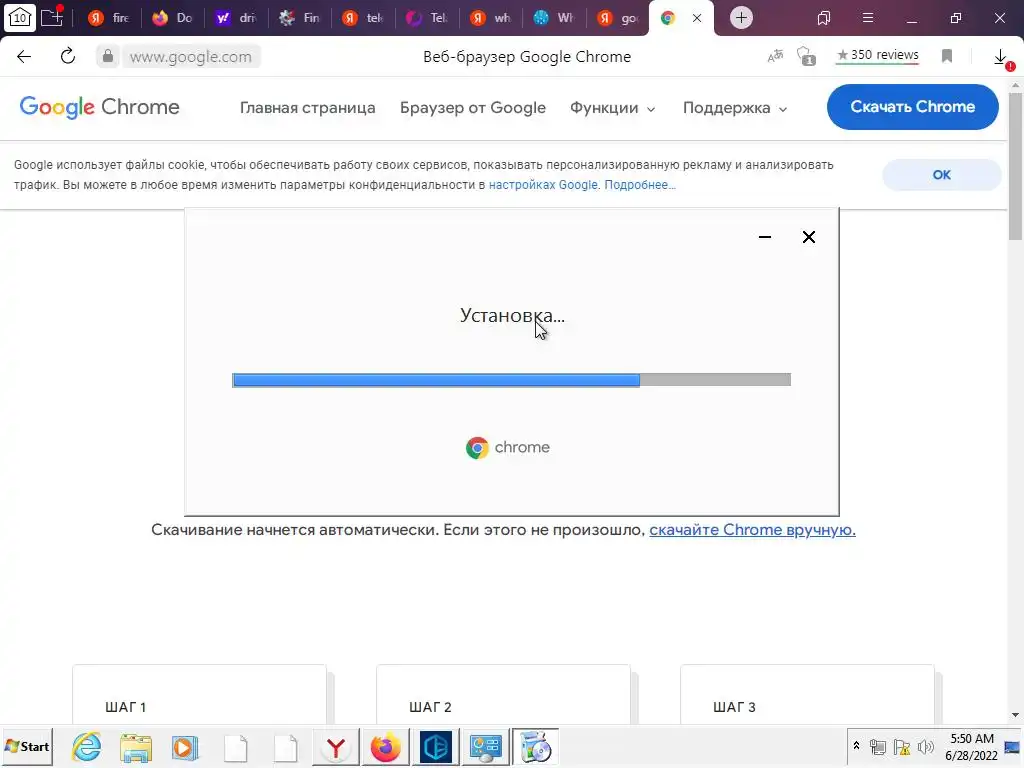Viewport: 1024px width, 768px height.
Task: Open the Yahoo 'dri' tab
Action: 236,18
